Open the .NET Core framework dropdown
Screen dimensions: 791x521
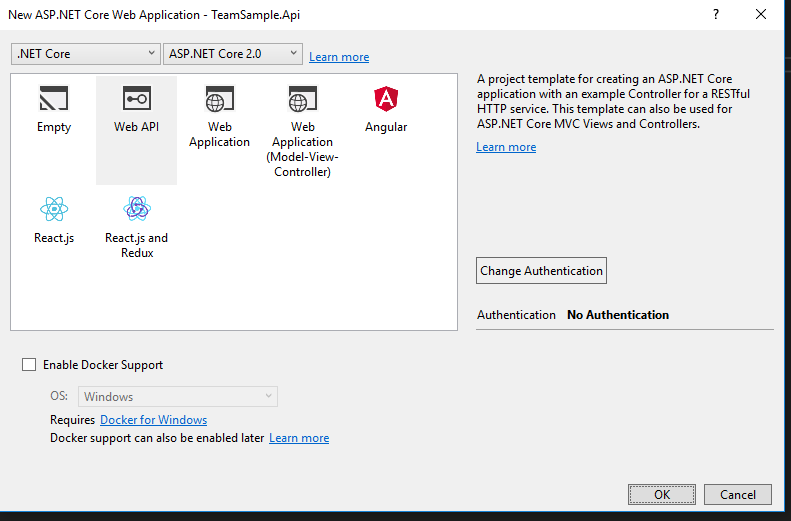click(x=86, y=54)
